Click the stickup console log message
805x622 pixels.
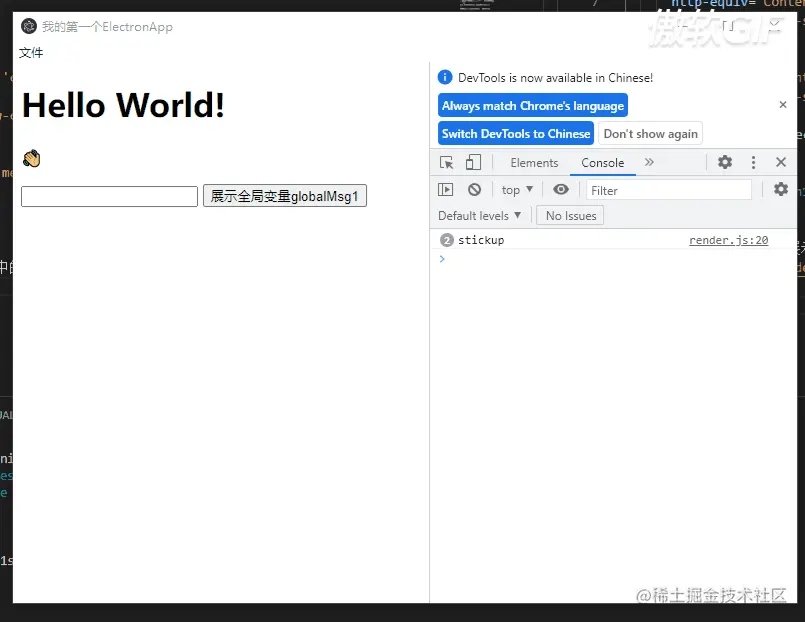tap(481, 240)
